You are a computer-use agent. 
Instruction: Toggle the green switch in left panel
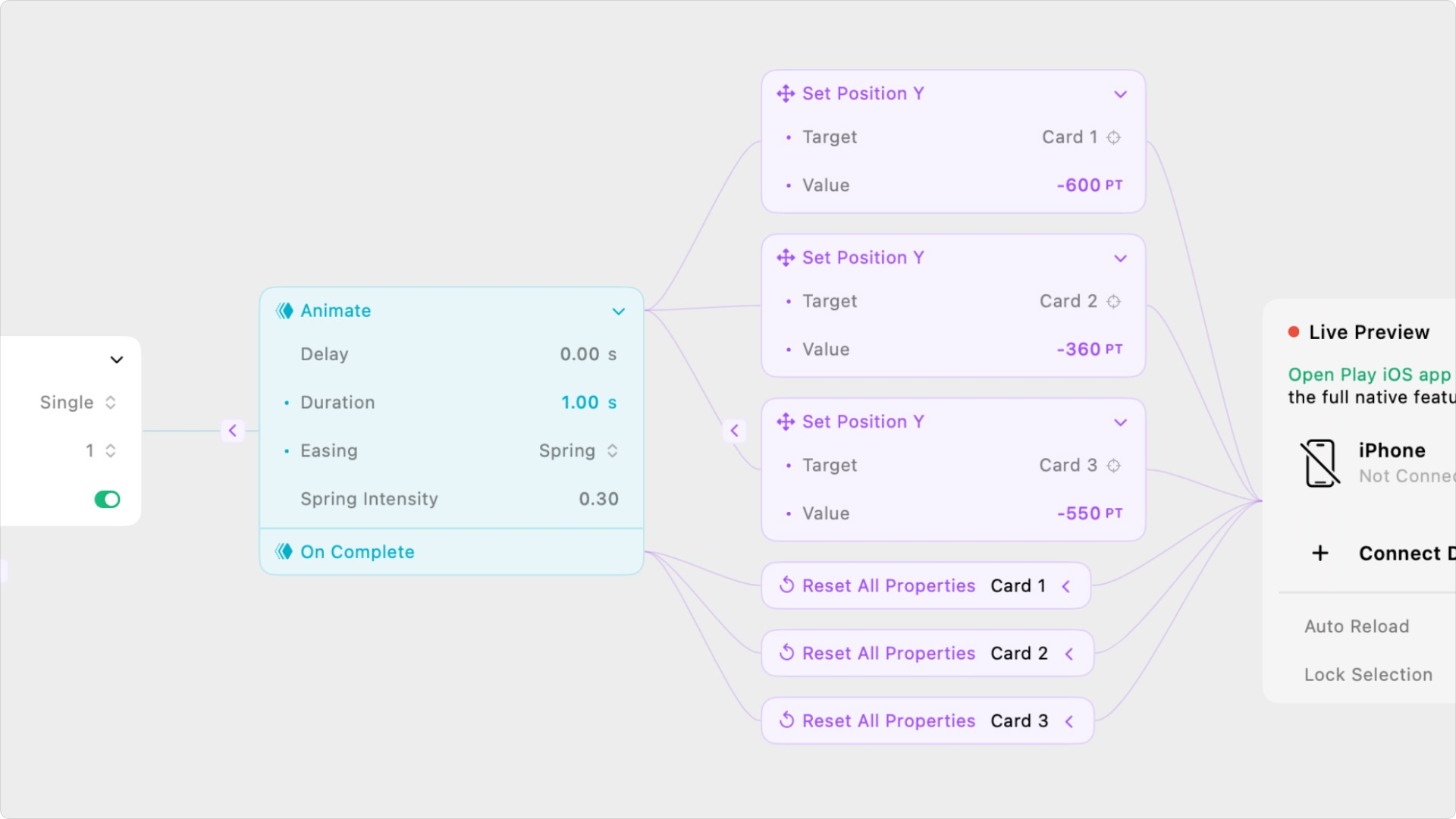[107, 499]
